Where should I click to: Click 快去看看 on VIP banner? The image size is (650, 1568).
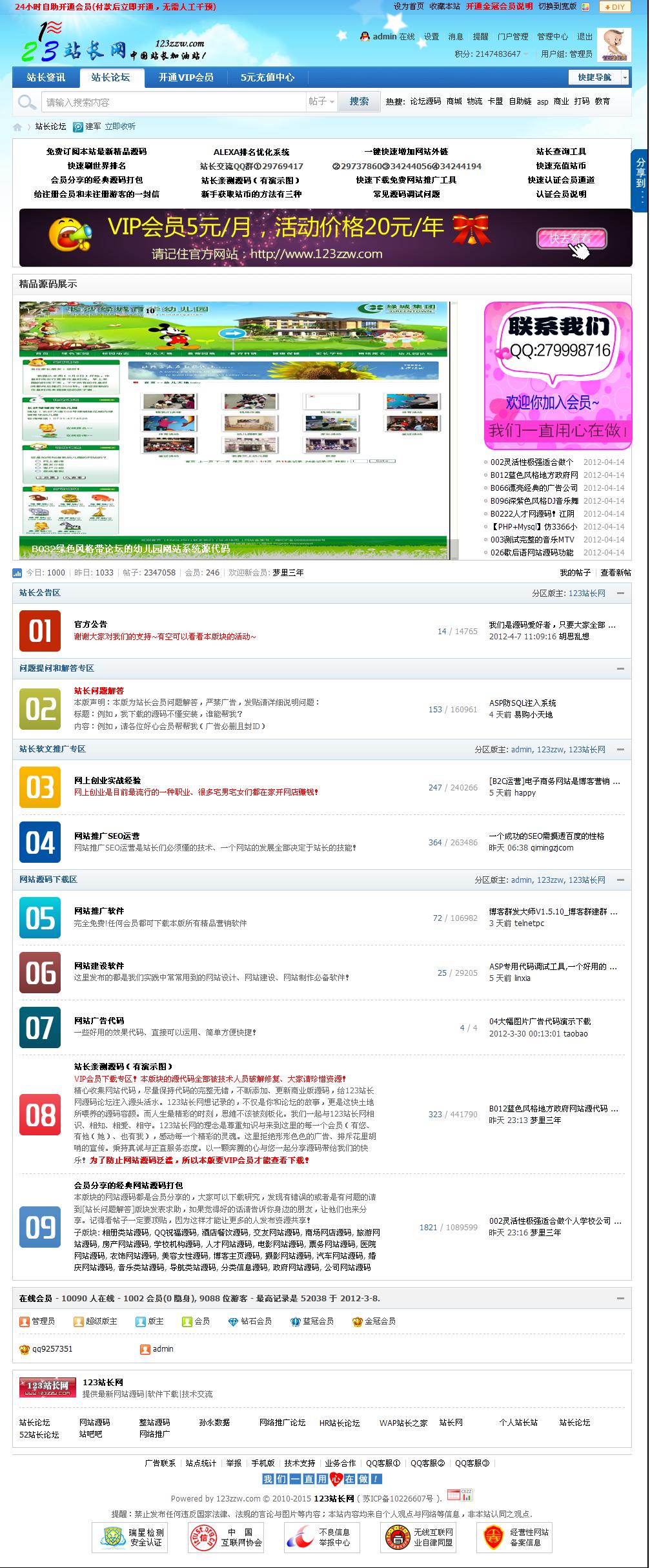[571, 239]
